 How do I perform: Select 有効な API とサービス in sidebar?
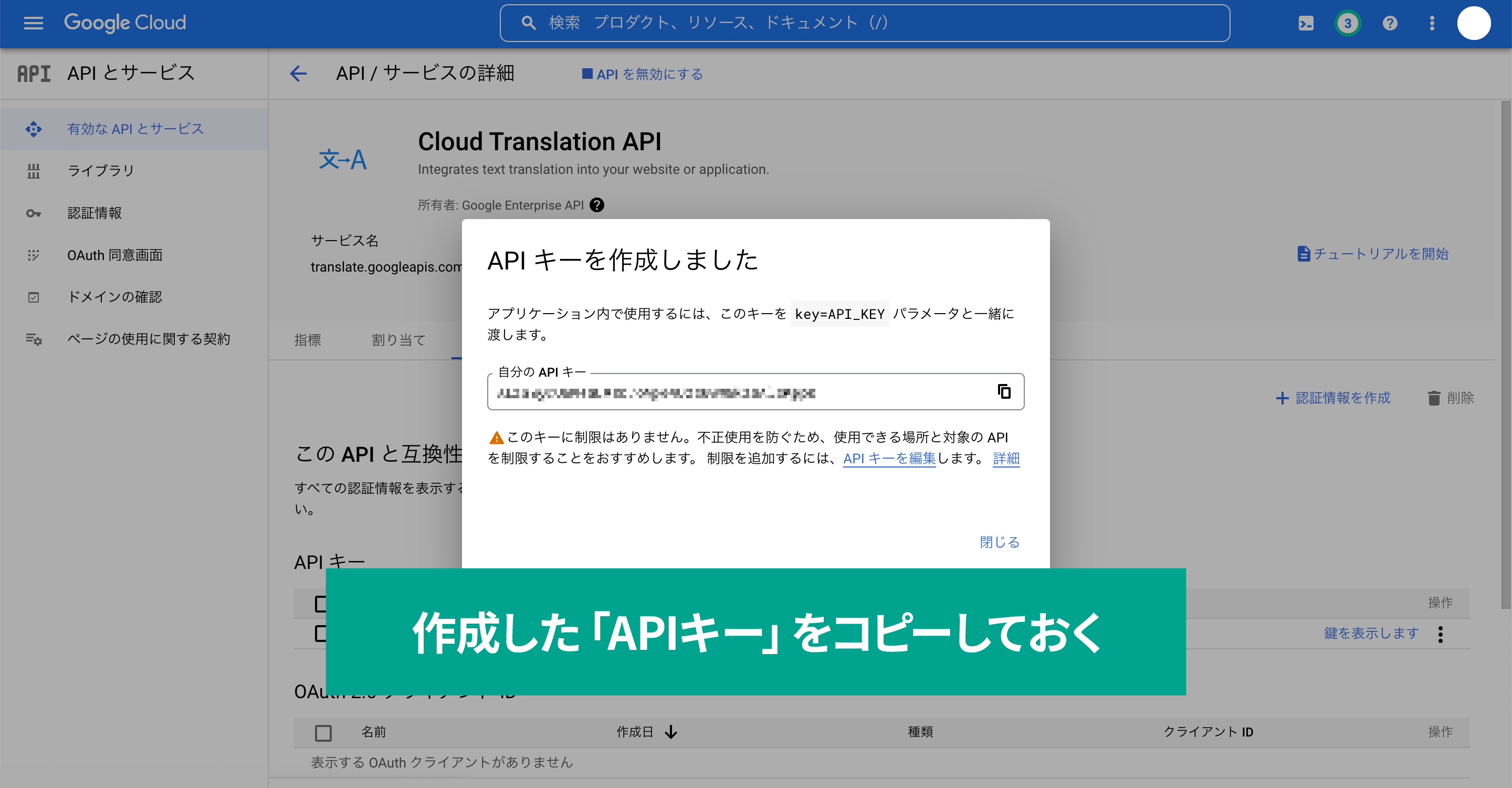click(x=134, y=129)
